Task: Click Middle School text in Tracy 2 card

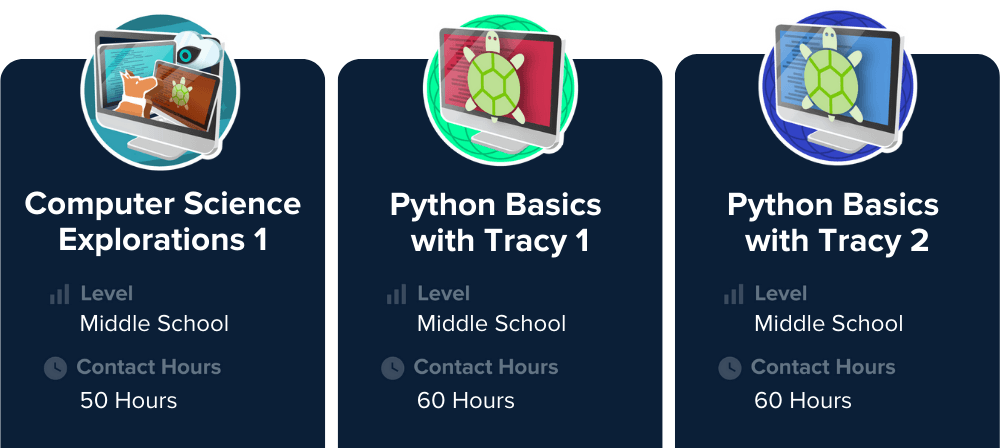Action: tap(828, 324)
